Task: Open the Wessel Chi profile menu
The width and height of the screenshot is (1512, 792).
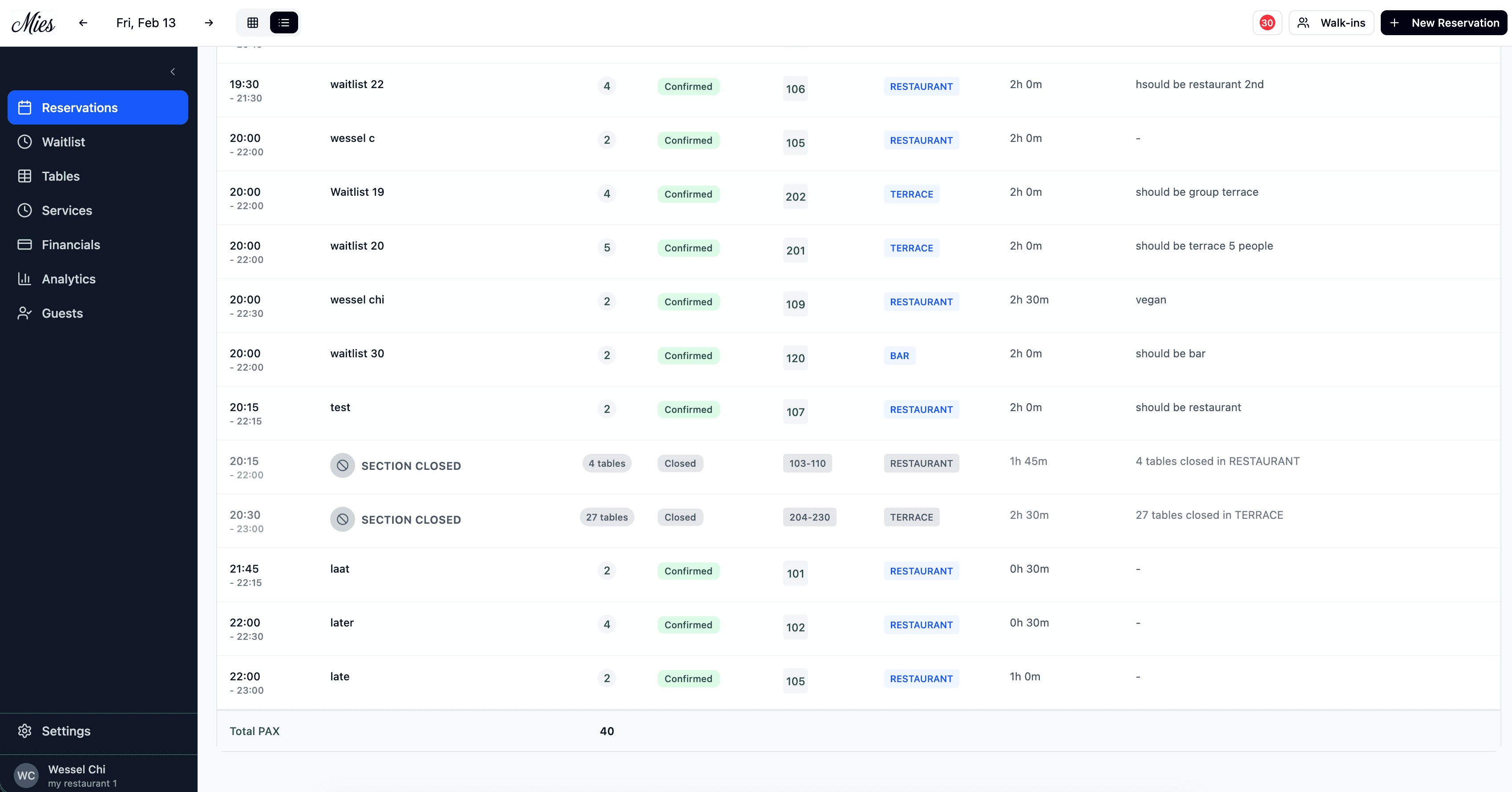Action: pos(76,775)
